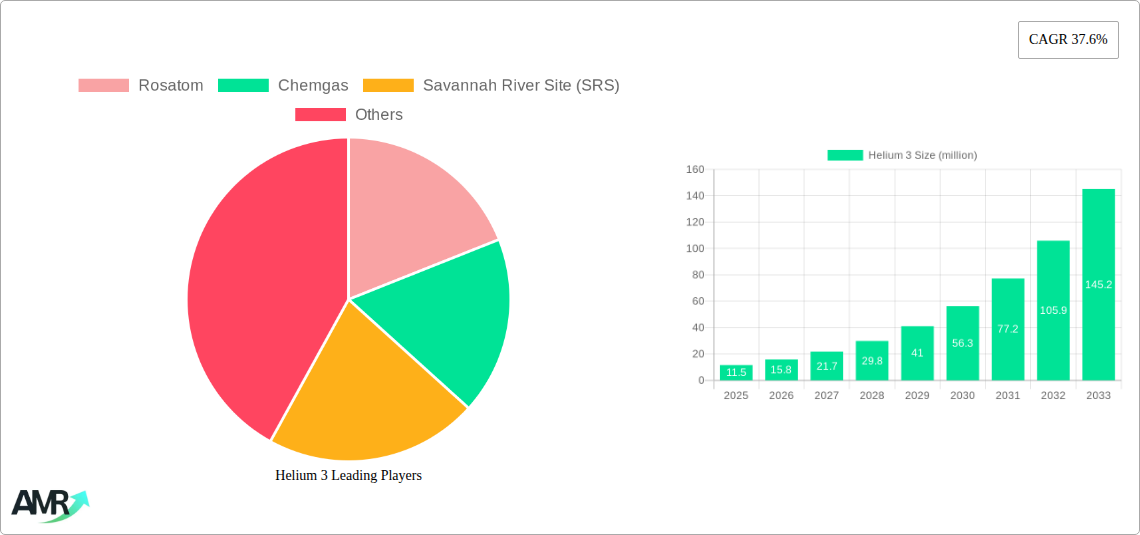Click the 2031 bar with value 77.2

(x=1007, y=329)
